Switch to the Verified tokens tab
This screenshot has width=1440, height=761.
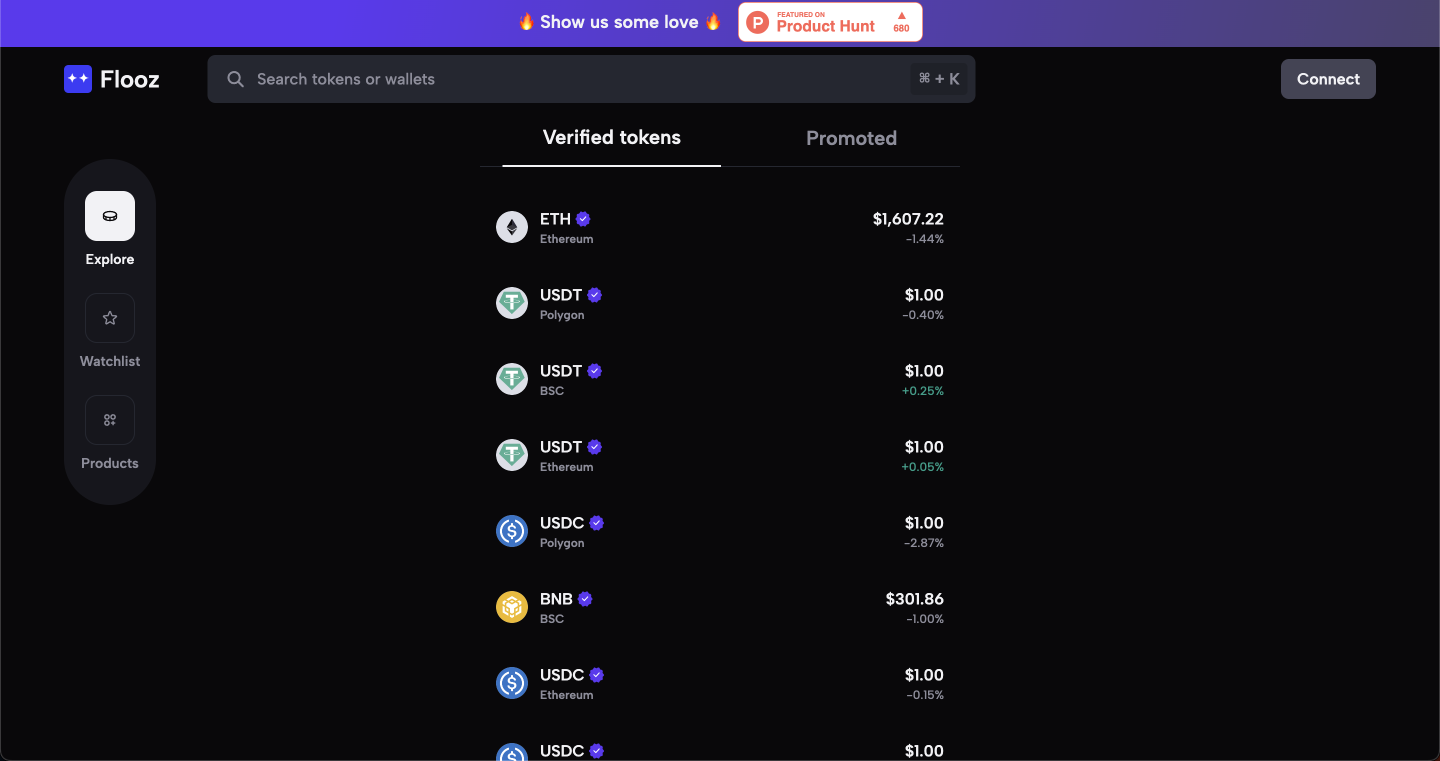(x=611, y=138)
